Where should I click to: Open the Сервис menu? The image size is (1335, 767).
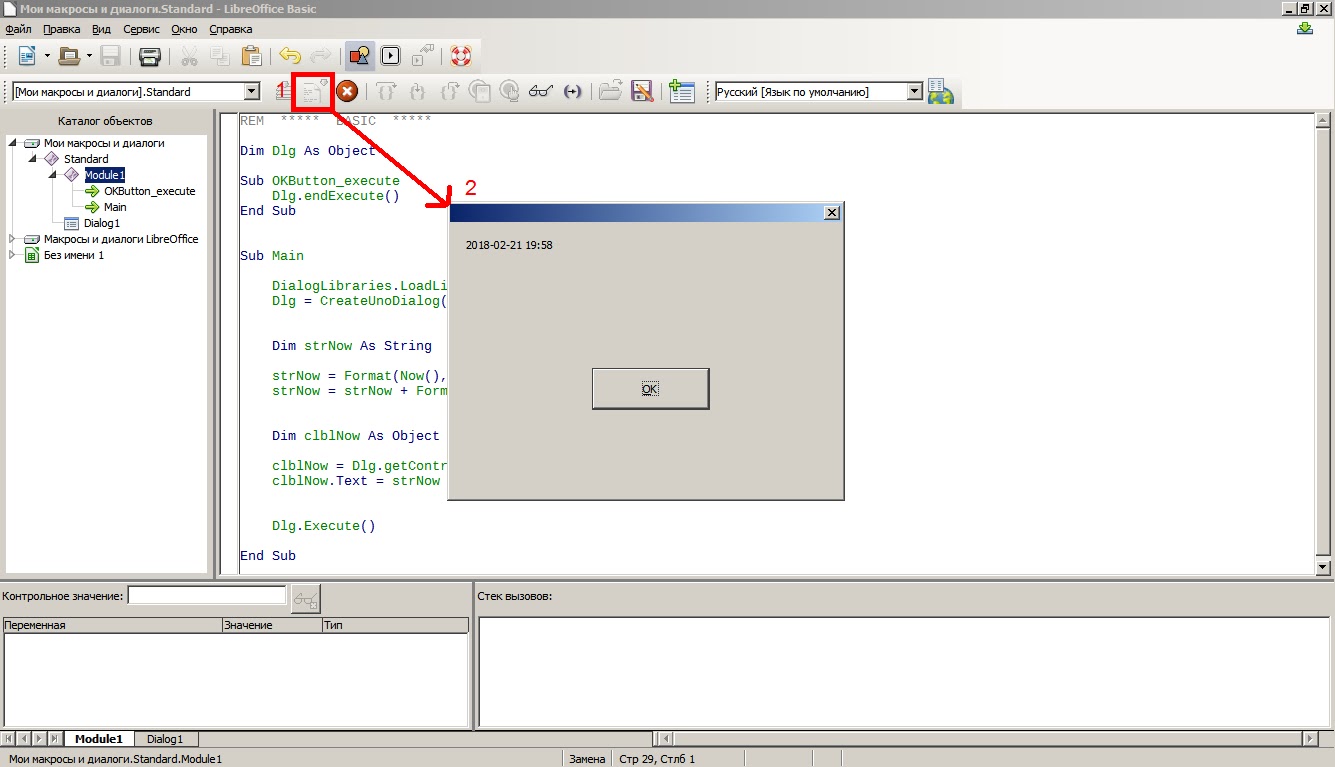tap(141, 29)
